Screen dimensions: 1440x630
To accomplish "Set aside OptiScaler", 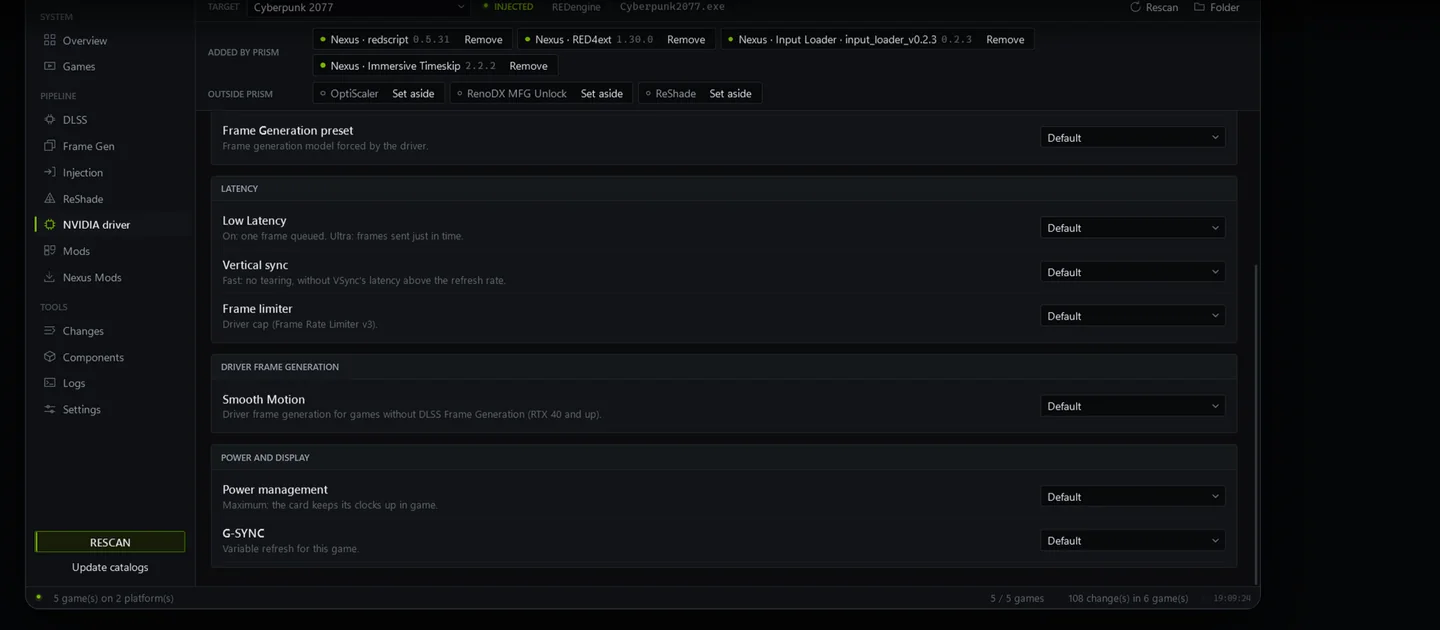I will [413, 93].
